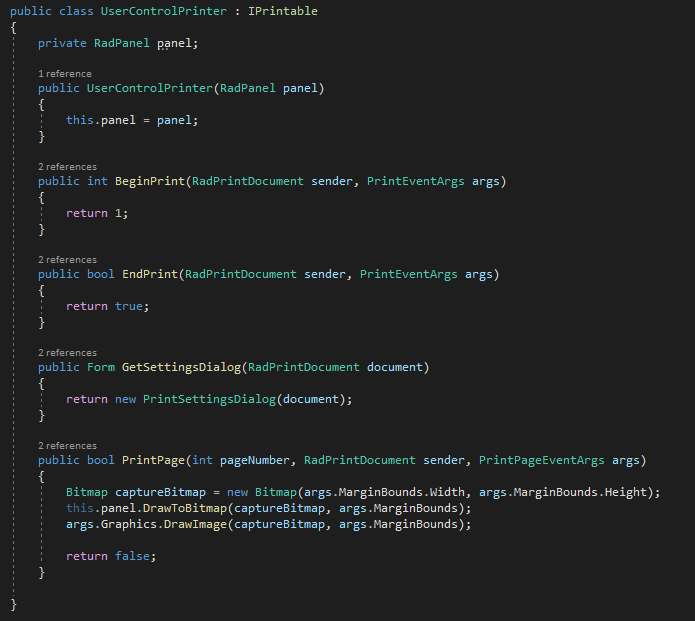Click the class name UserControlPrinter in class declaration

[164, 11]
